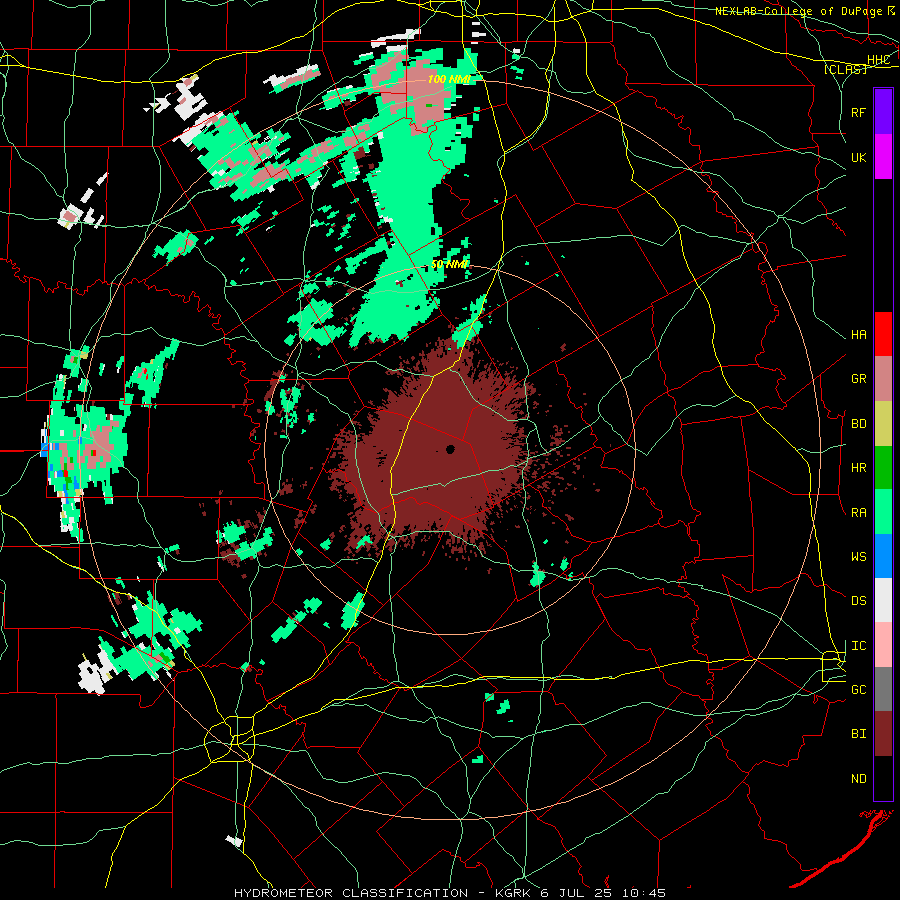900x900 pixels.
Task: Click the HHC product label
Action: pyautogui.click(x=878, y=60)
